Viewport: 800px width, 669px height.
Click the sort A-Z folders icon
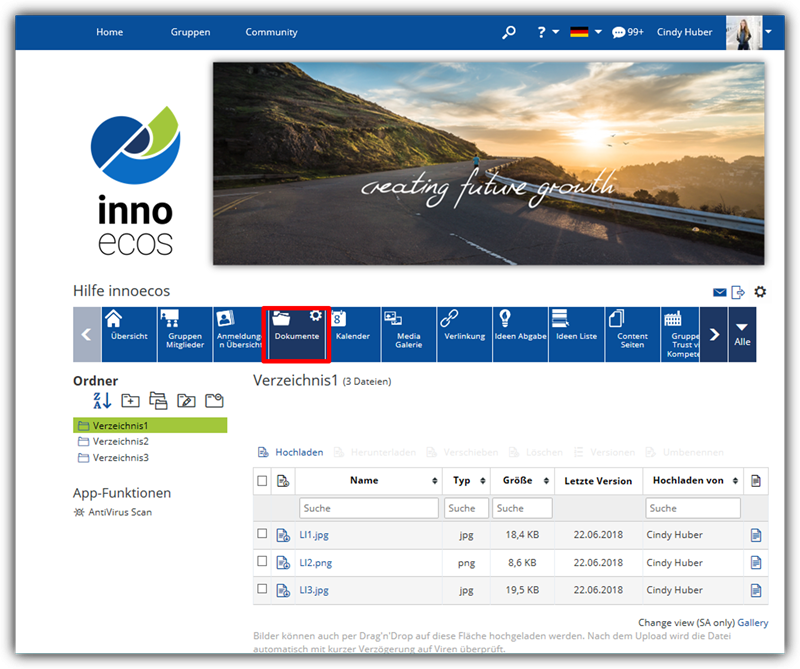point(101,400)
